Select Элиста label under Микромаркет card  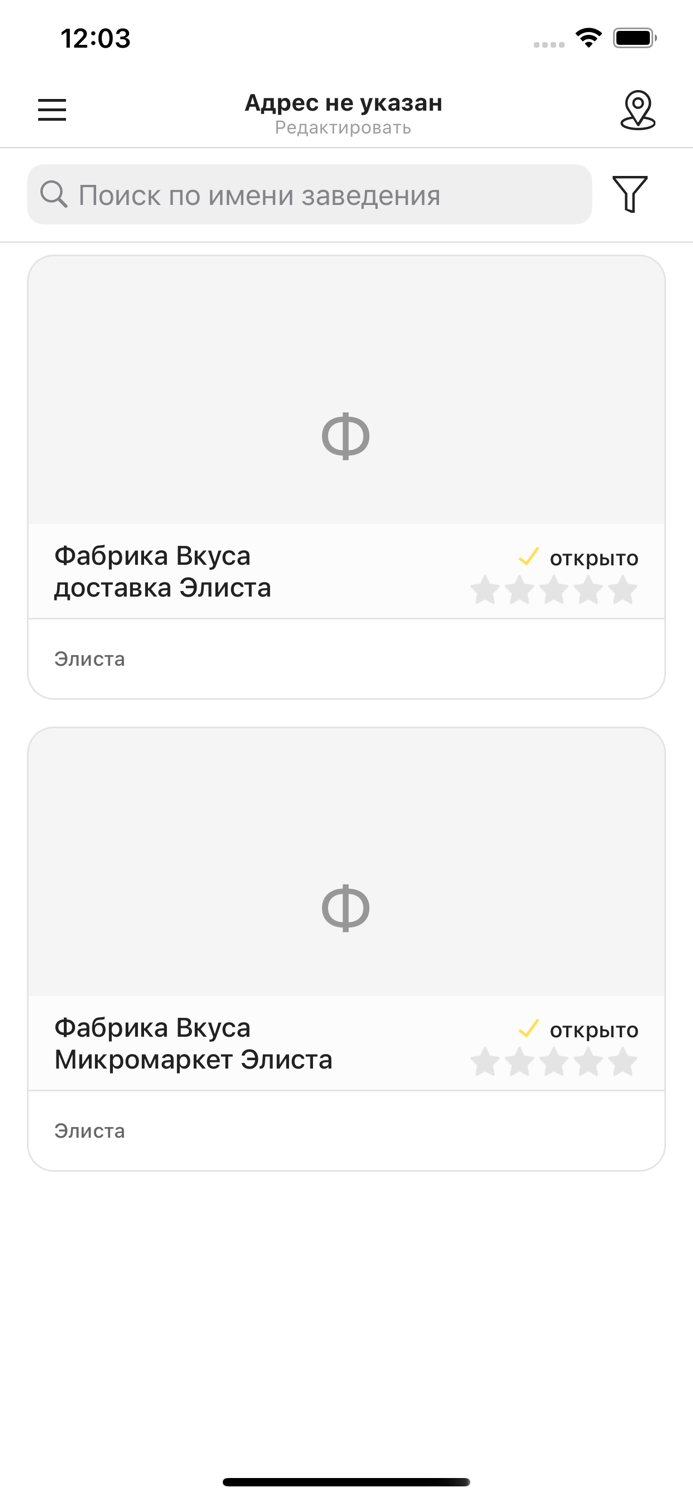point(89,1131)
